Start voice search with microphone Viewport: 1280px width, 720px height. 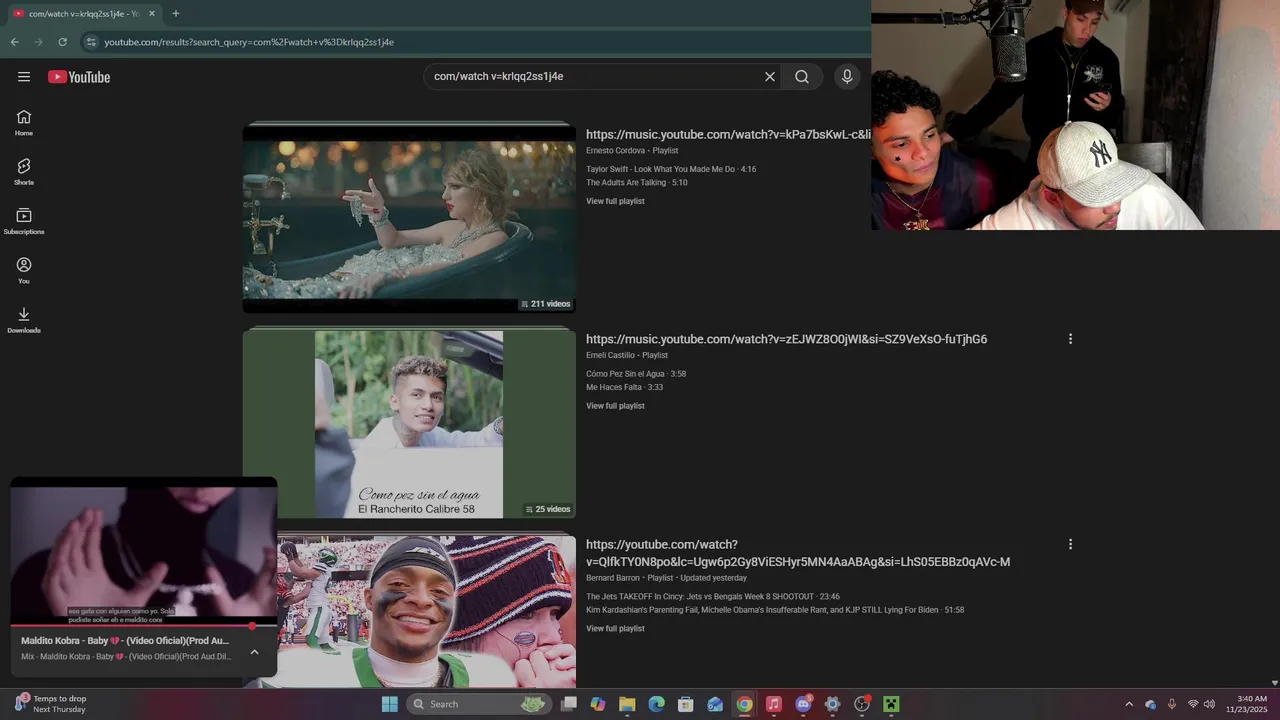point(847,77)
